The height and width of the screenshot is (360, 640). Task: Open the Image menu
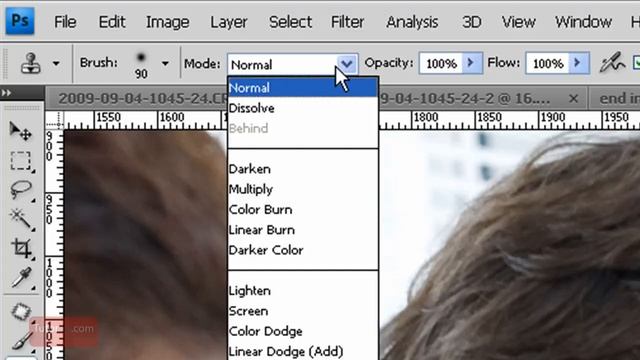pyautogui.click(x=167, y=22)
